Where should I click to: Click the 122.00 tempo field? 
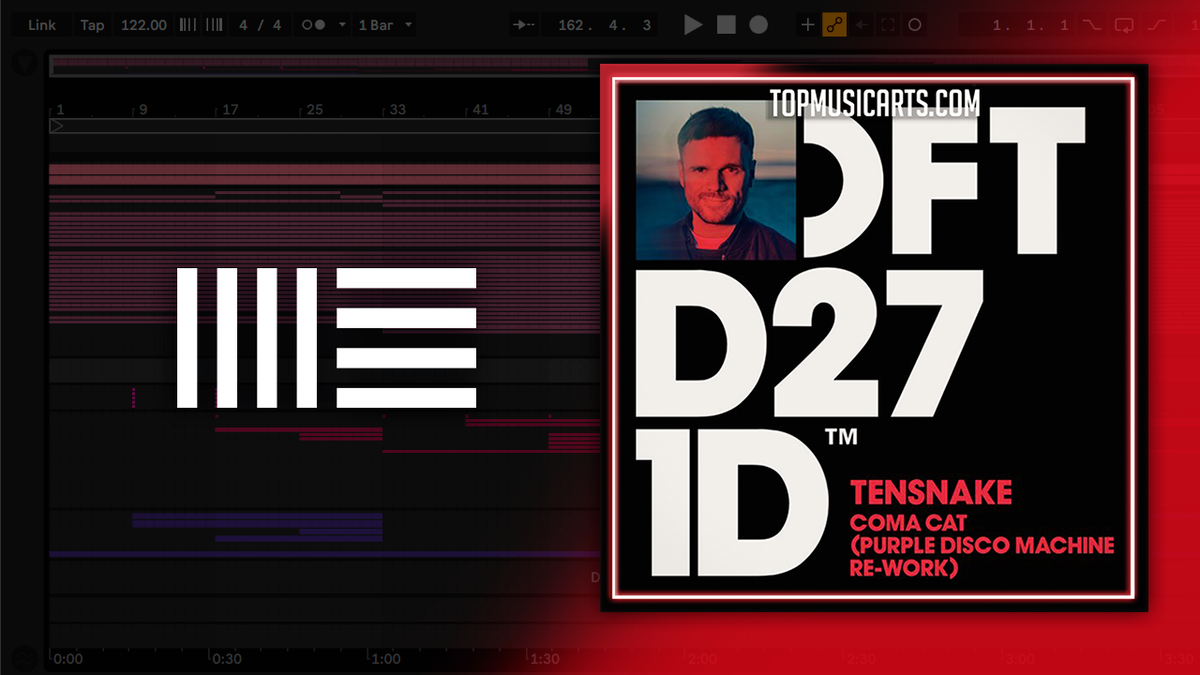[143, 25]
